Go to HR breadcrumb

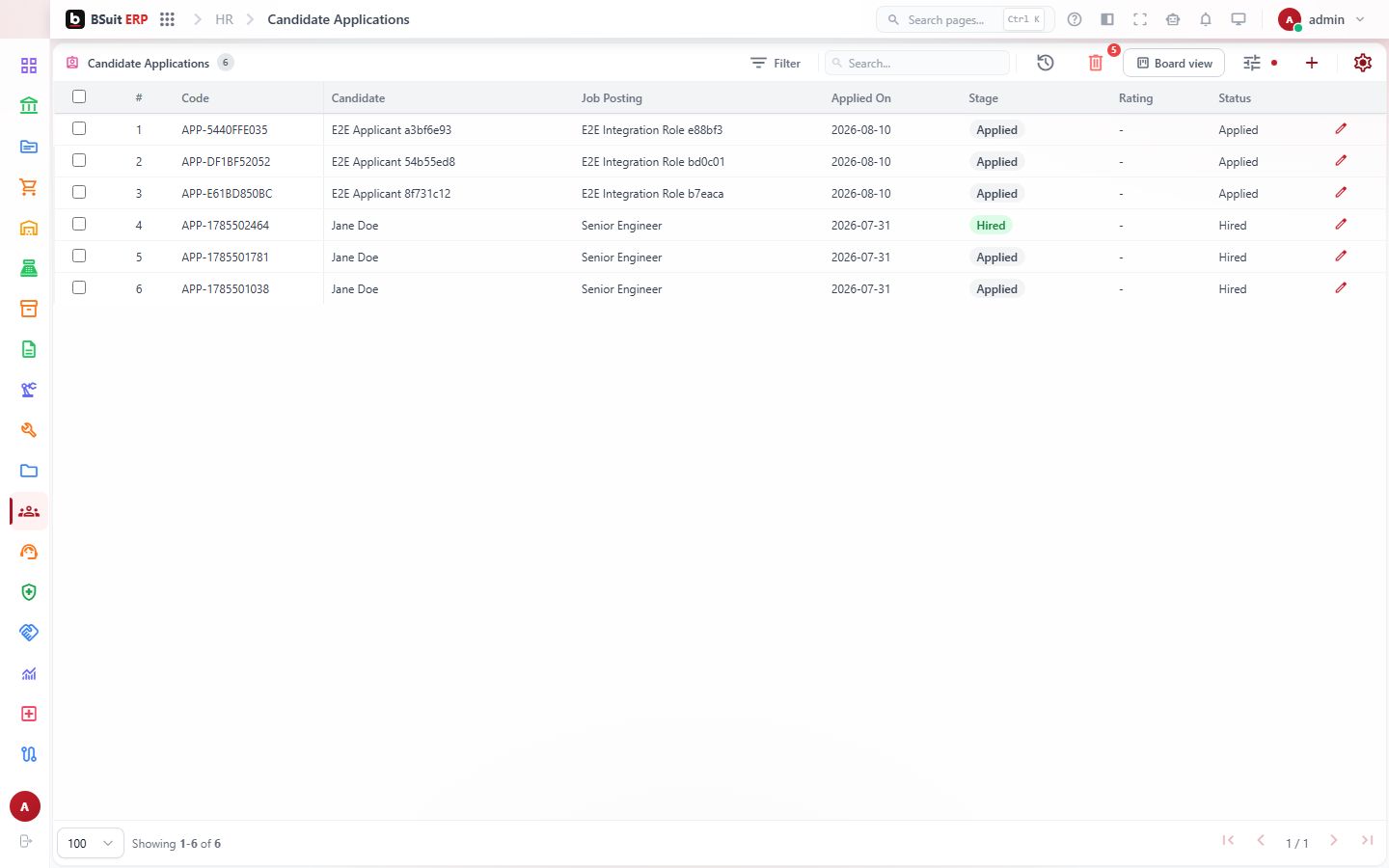[224, 19]
